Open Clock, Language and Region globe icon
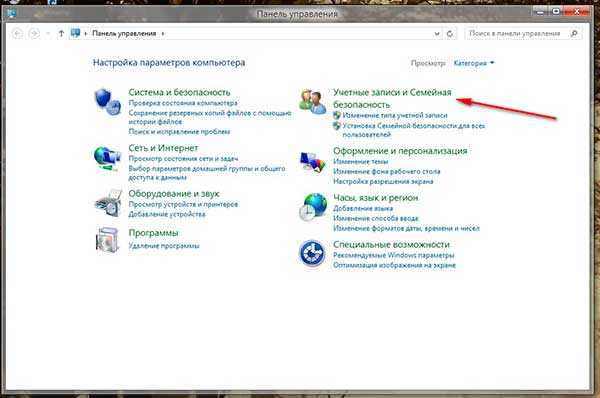Image resolution: width=600 pixels, height=398 pixels. click(313, 207)
